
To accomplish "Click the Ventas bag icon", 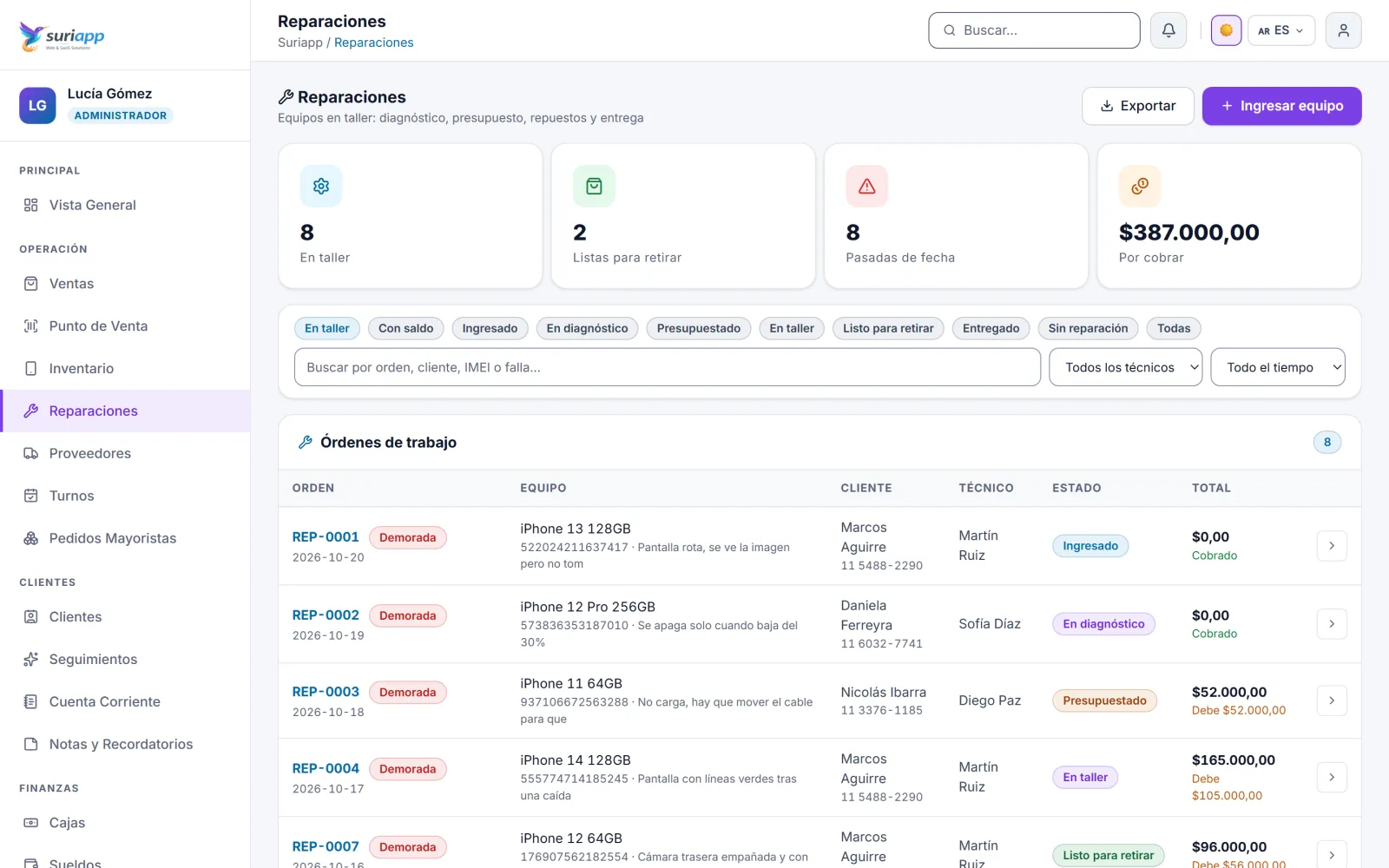I will tap(31, 284).
